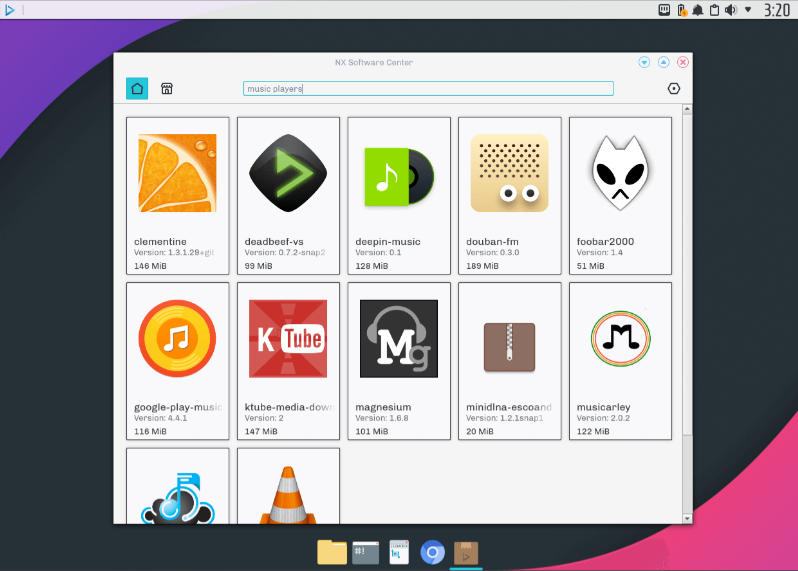The width and height of the screenshot is (798, 571).
Task: Open the deadbeef-vs app icon
Action: [x=288, y=173]
